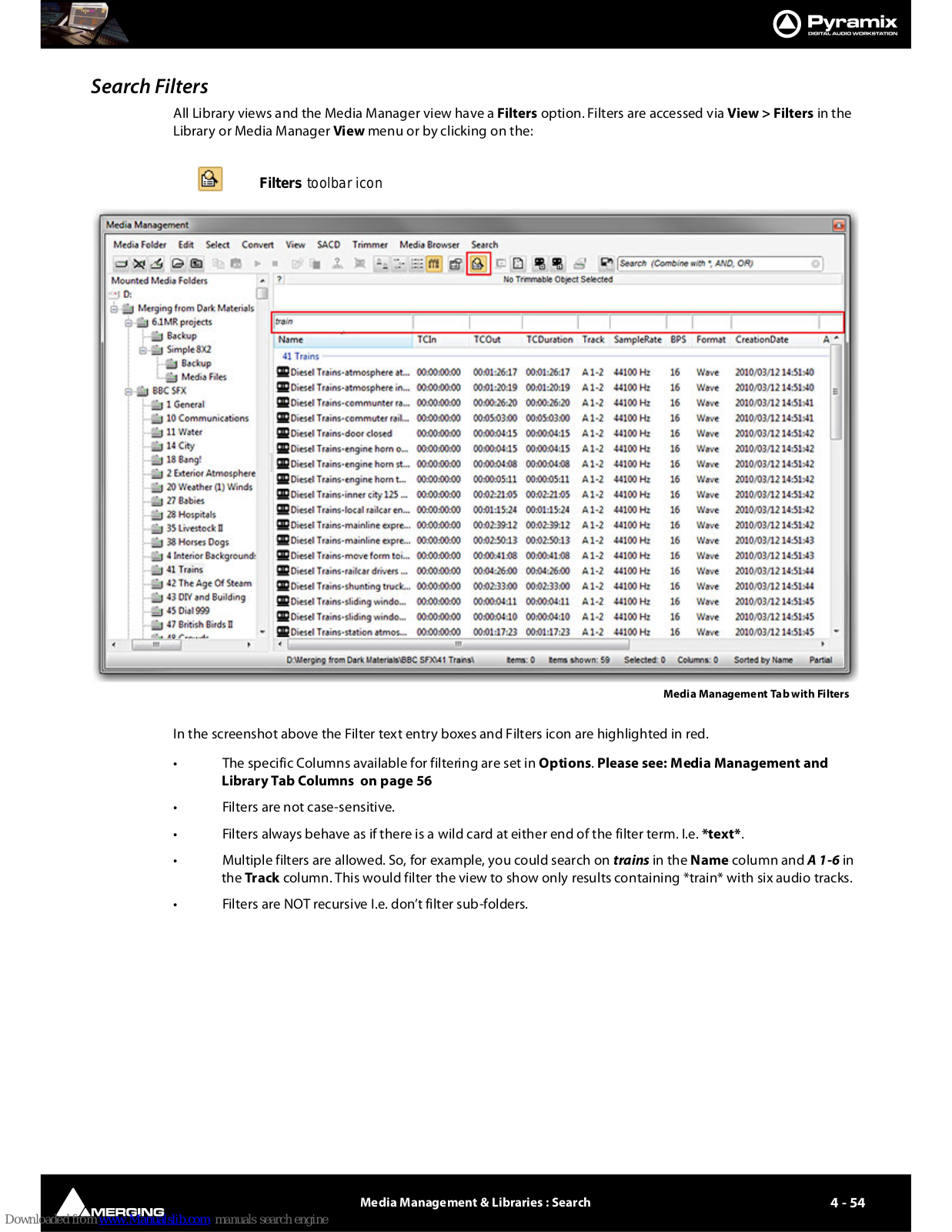Click the folder icon beside 41 Trains
Image resolution: width=952 pixels, height=1232 pixels.
point(157,570)
